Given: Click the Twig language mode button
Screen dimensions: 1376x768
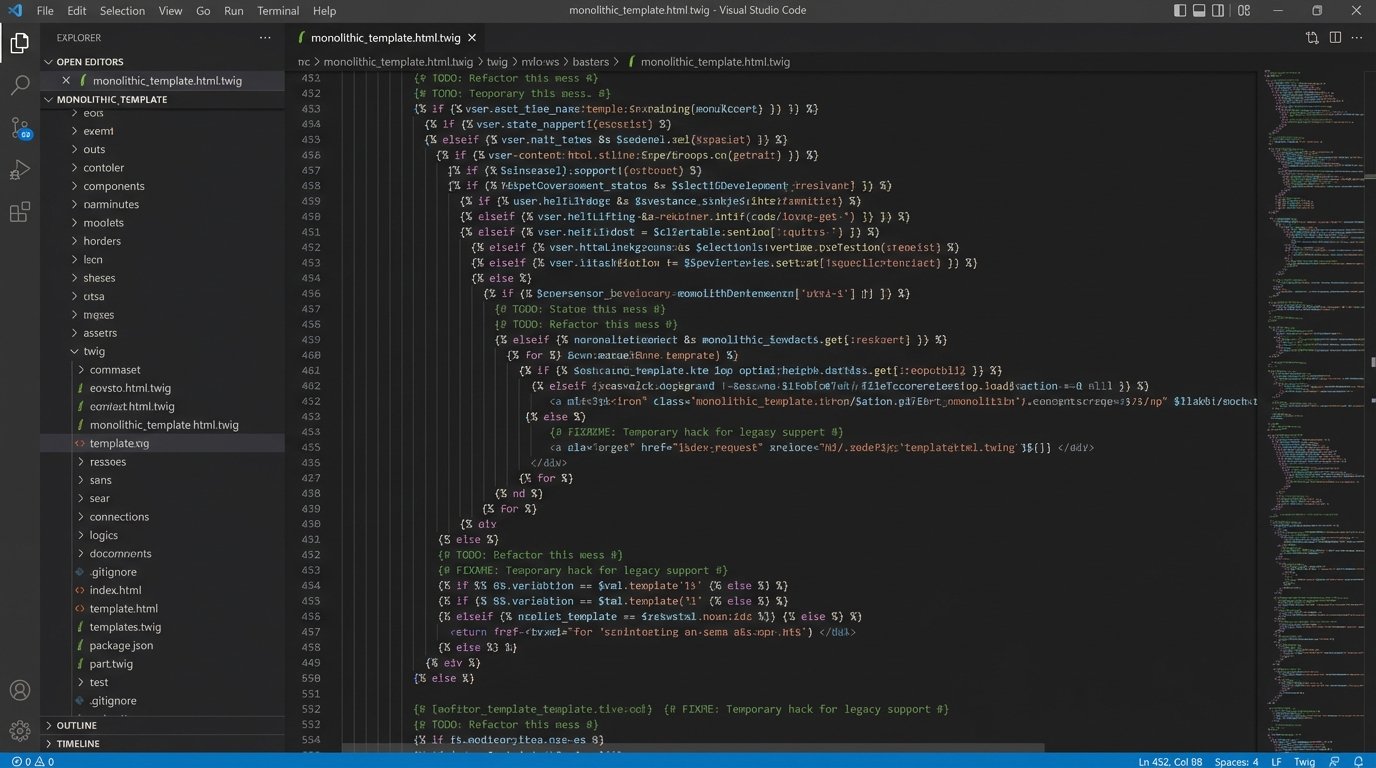Looking at the screenshot, I should click(1304, 761).
